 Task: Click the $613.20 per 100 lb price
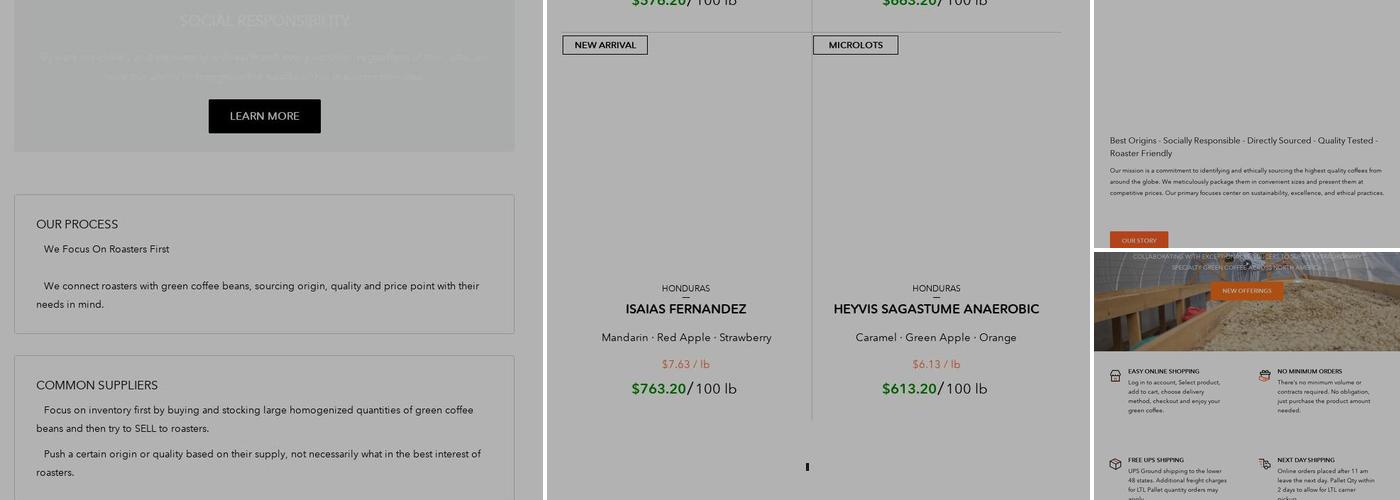934,389
